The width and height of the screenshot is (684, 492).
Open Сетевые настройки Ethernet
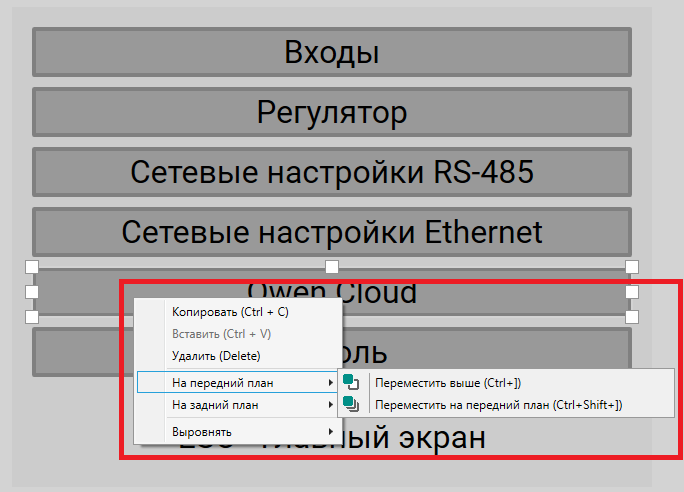(331, 232)
